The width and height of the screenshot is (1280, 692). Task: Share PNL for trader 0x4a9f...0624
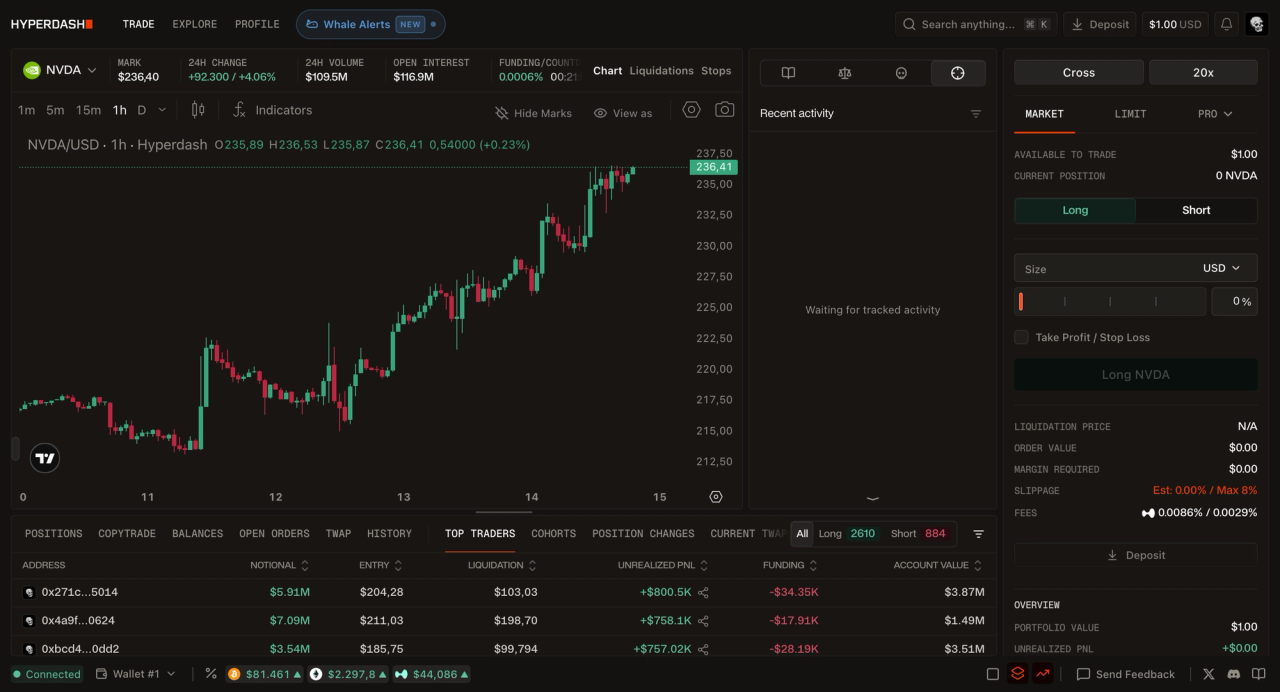pos(704,621)
